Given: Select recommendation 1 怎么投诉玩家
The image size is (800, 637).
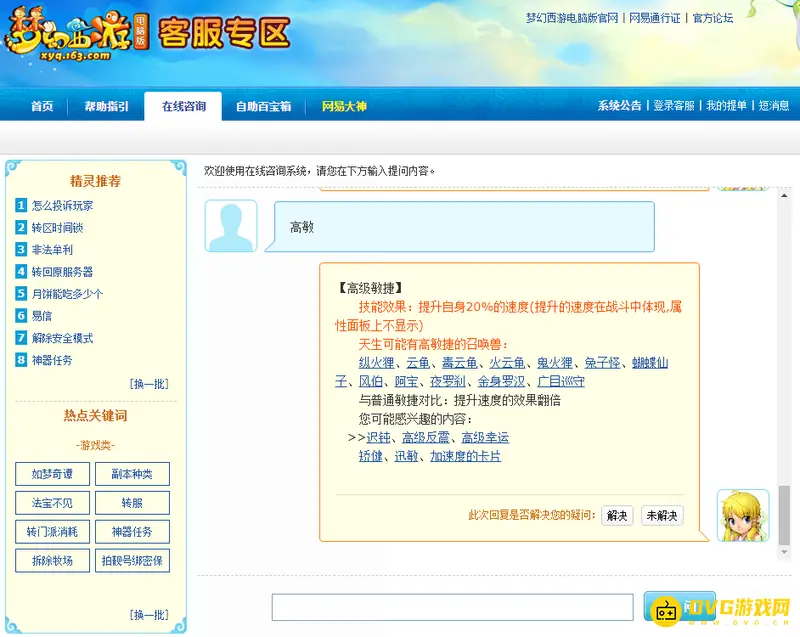Looking at the screenshot, I should pos(62,206).
